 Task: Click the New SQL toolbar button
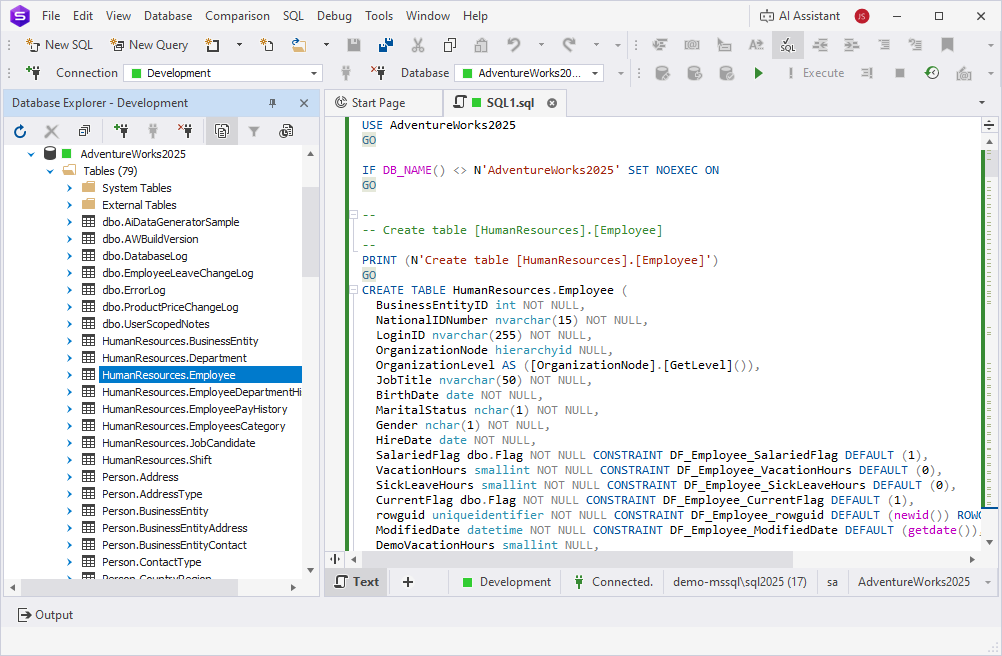(59, 45)
